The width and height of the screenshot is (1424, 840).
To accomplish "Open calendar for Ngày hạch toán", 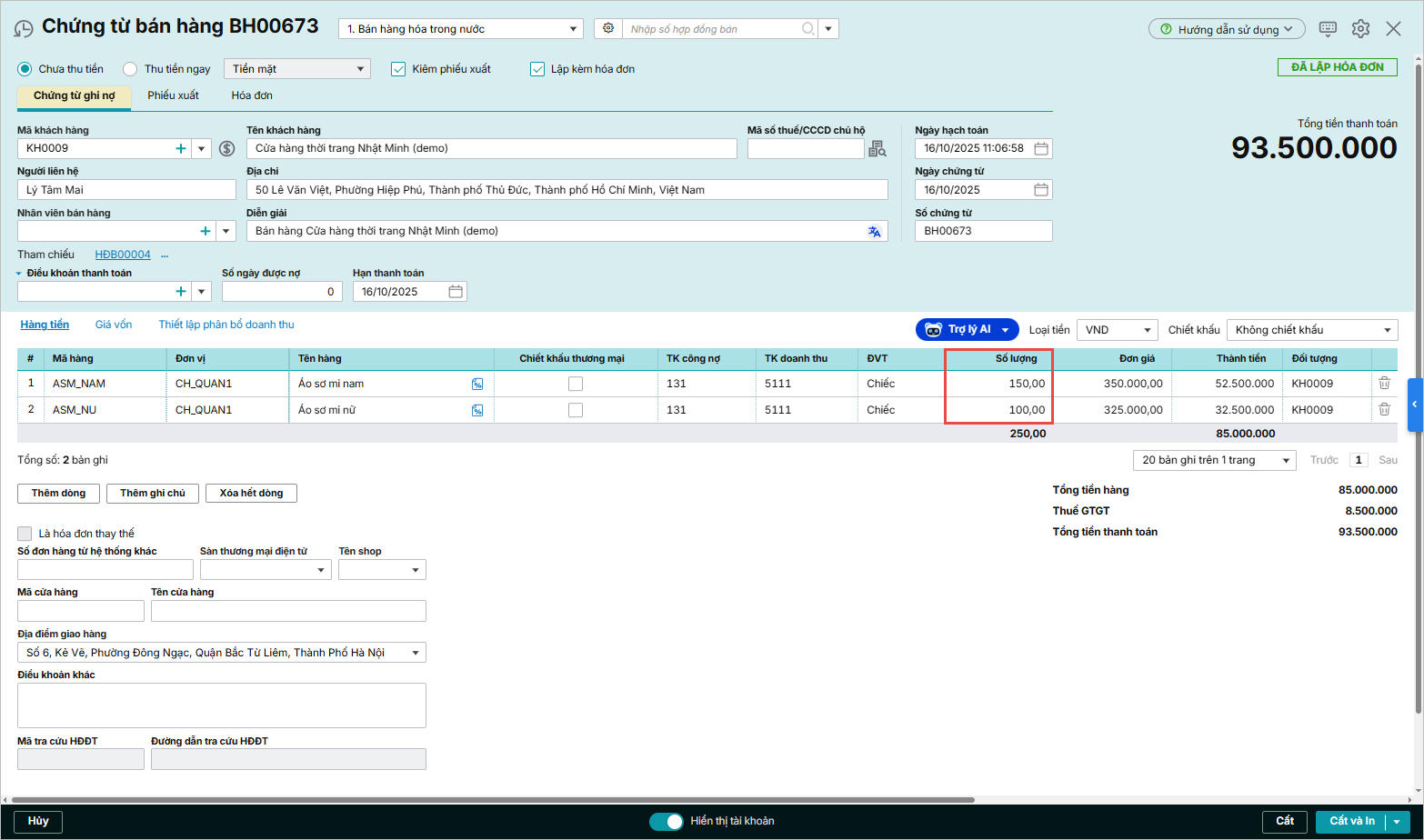I will pos(1041,148).
